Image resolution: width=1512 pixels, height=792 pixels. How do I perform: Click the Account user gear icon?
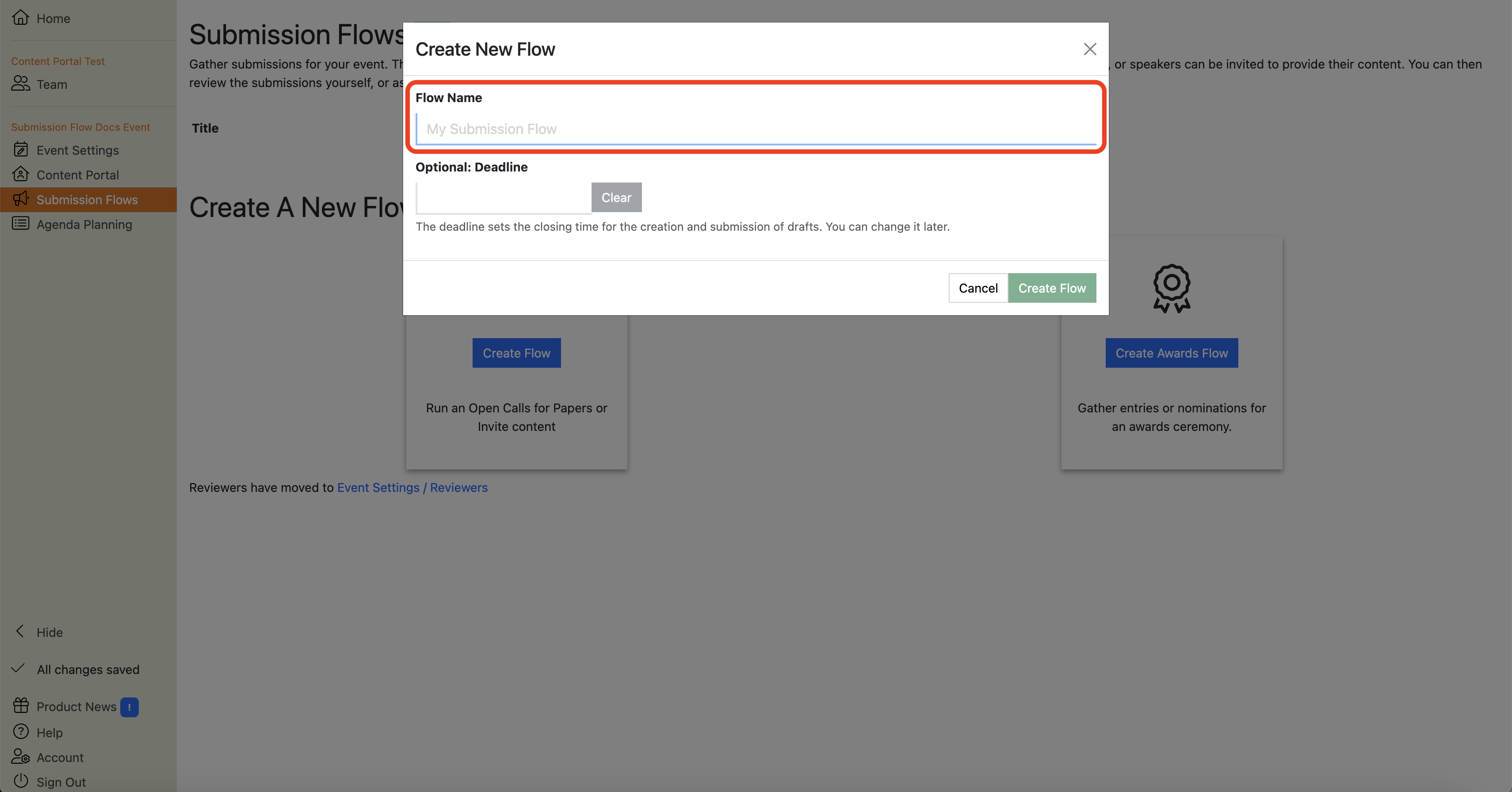click(x=20, y=757)
